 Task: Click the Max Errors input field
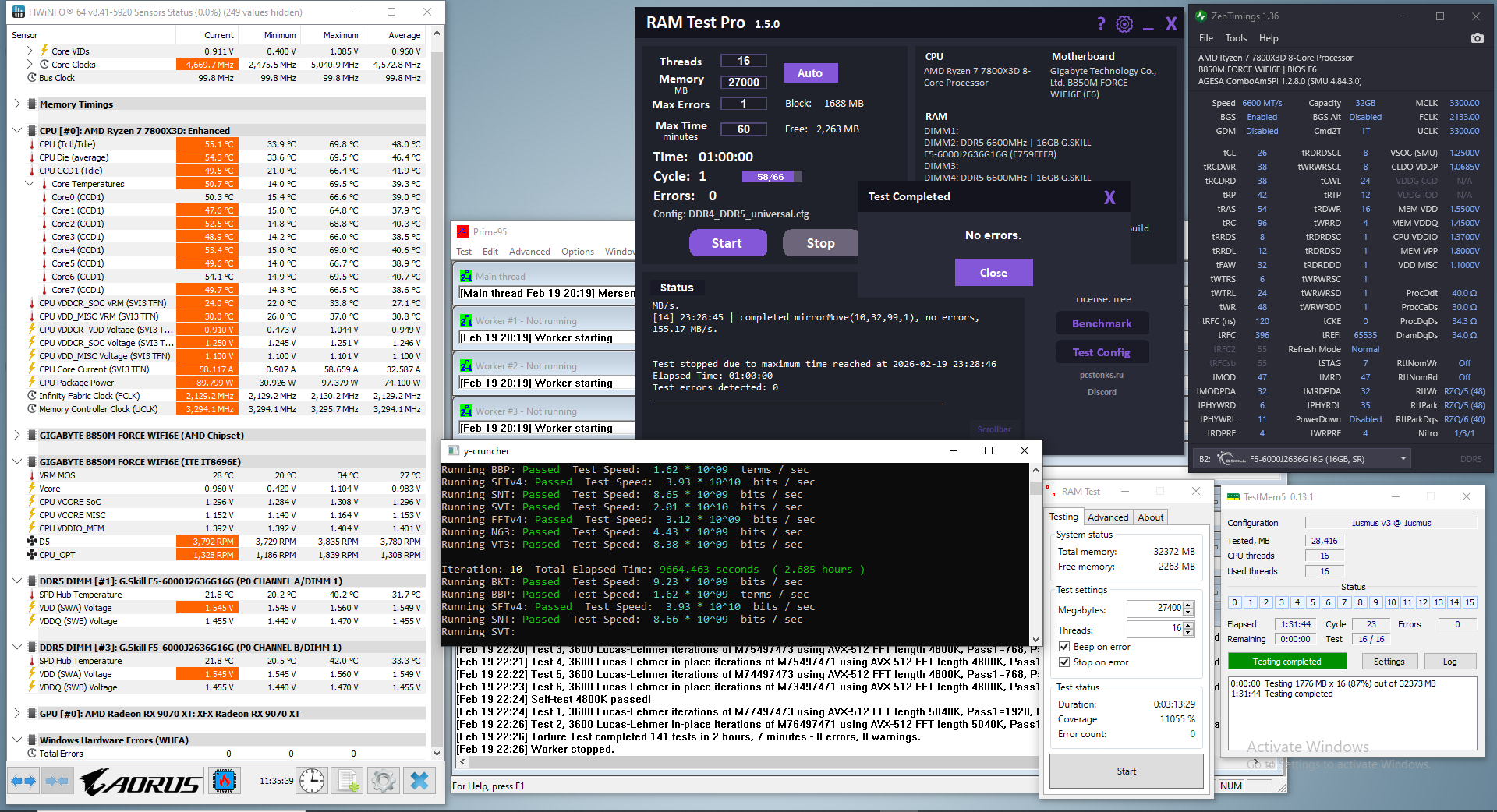pos(744,103)
